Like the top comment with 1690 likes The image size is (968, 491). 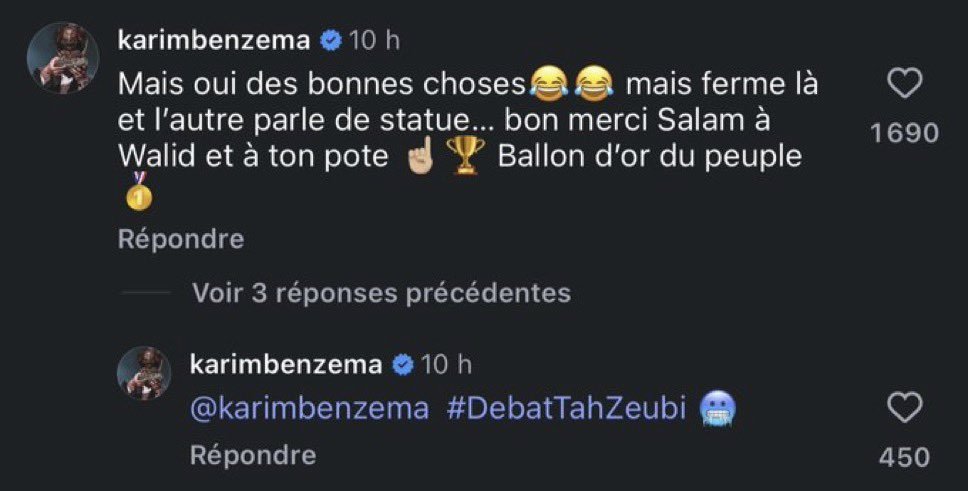904,85
